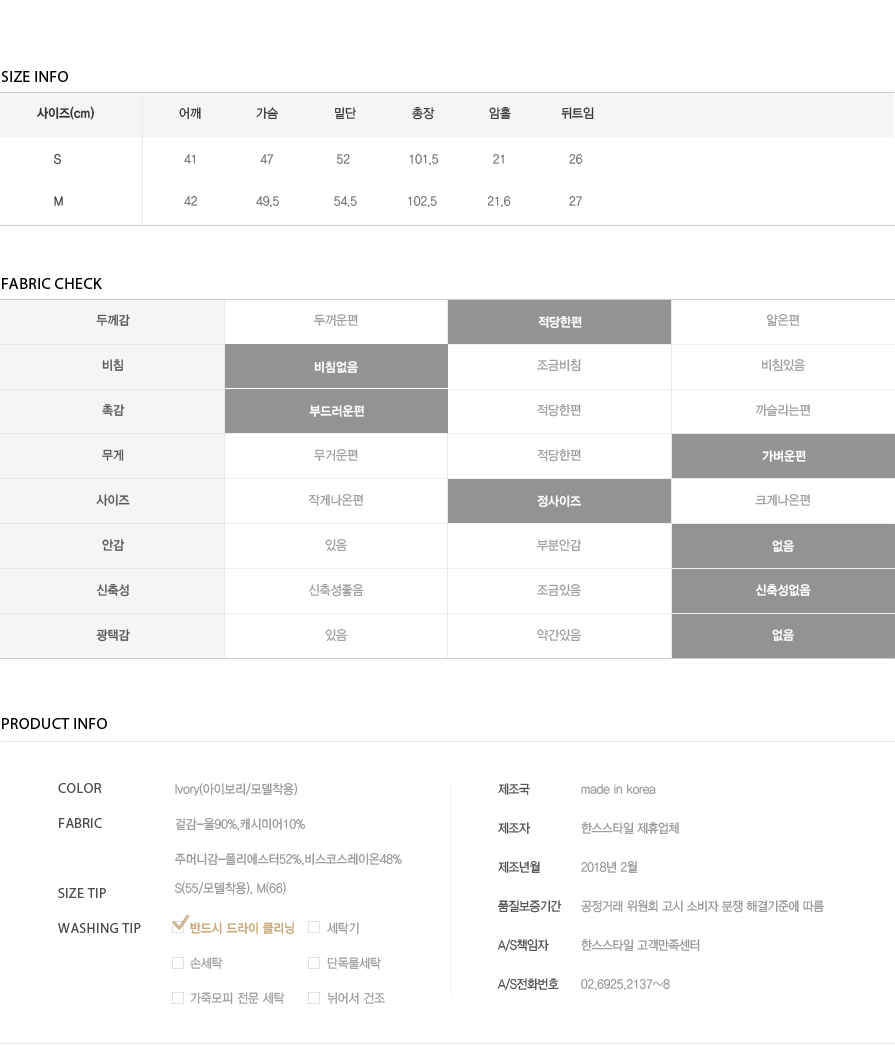Tick the 세탁기 washing checkbox
Screen dimensions: 895x1050
pos(314,927)
